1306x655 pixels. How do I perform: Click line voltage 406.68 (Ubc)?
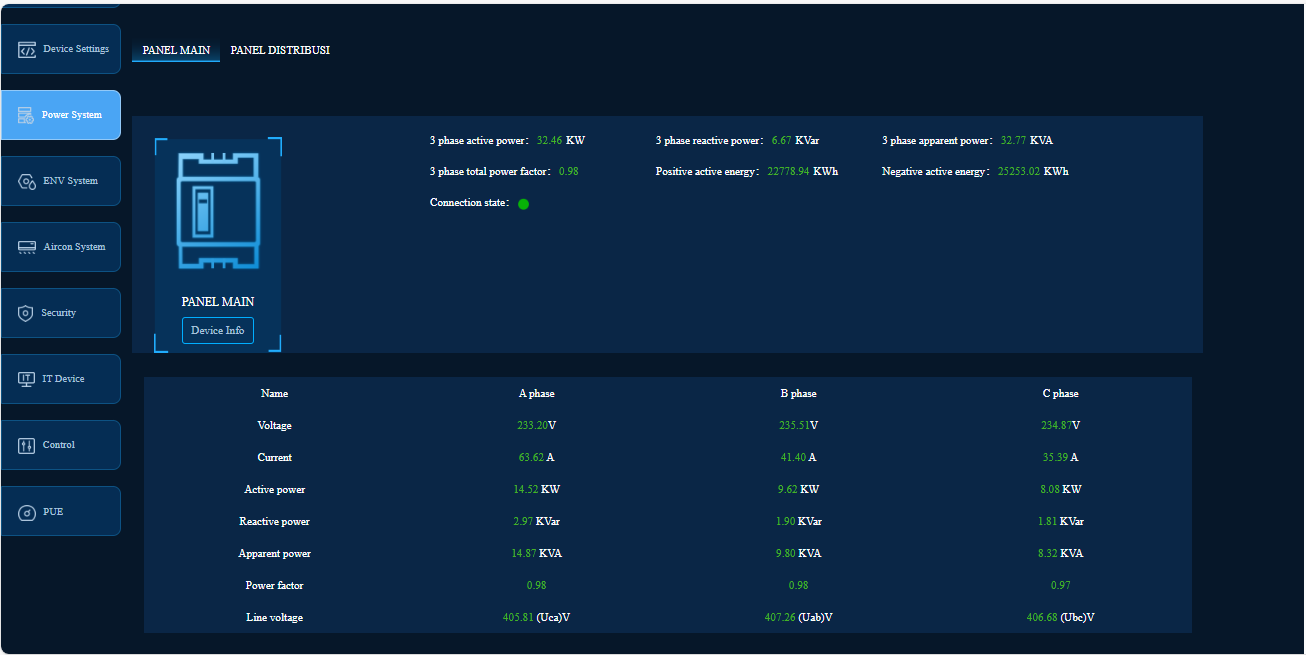click(1060, 618)
